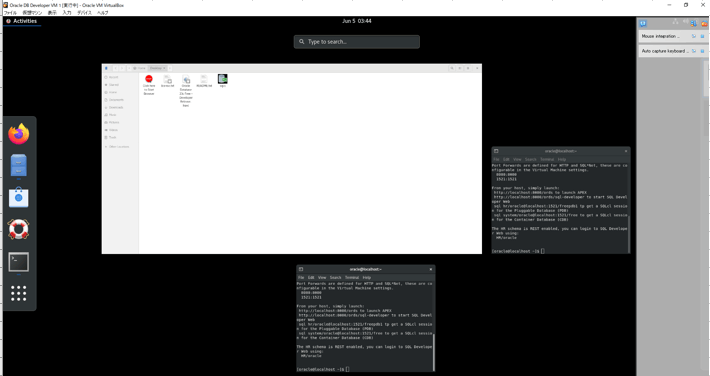Open the Software store icon in the dash

19,198
